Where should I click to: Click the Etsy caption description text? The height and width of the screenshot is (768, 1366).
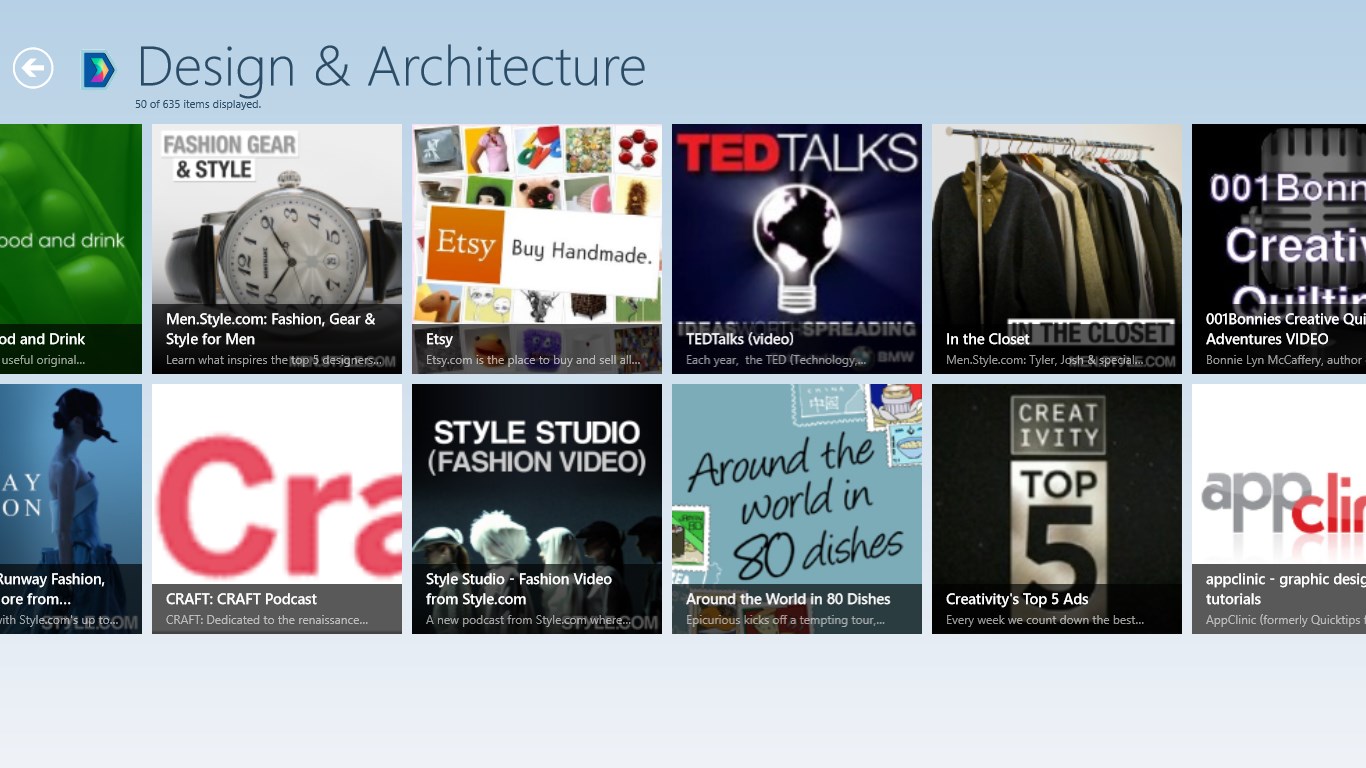coord(533,360)
